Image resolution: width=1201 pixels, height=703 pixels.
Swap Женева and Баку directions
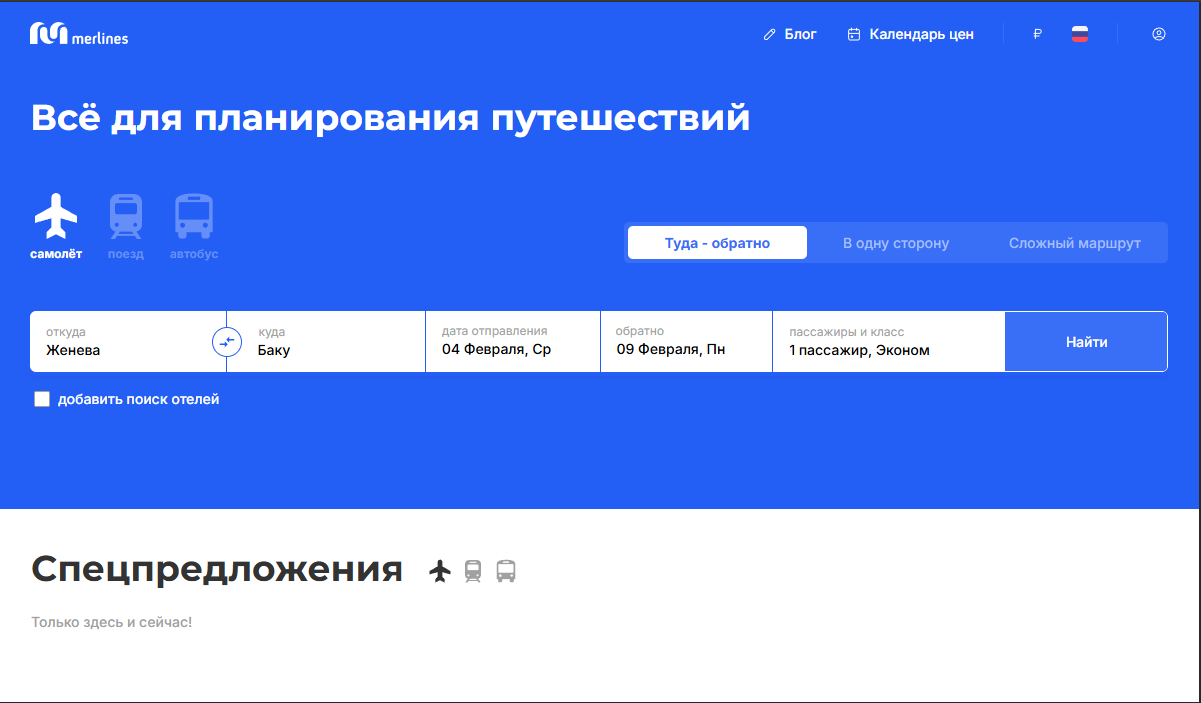click(x=227, y=341)
